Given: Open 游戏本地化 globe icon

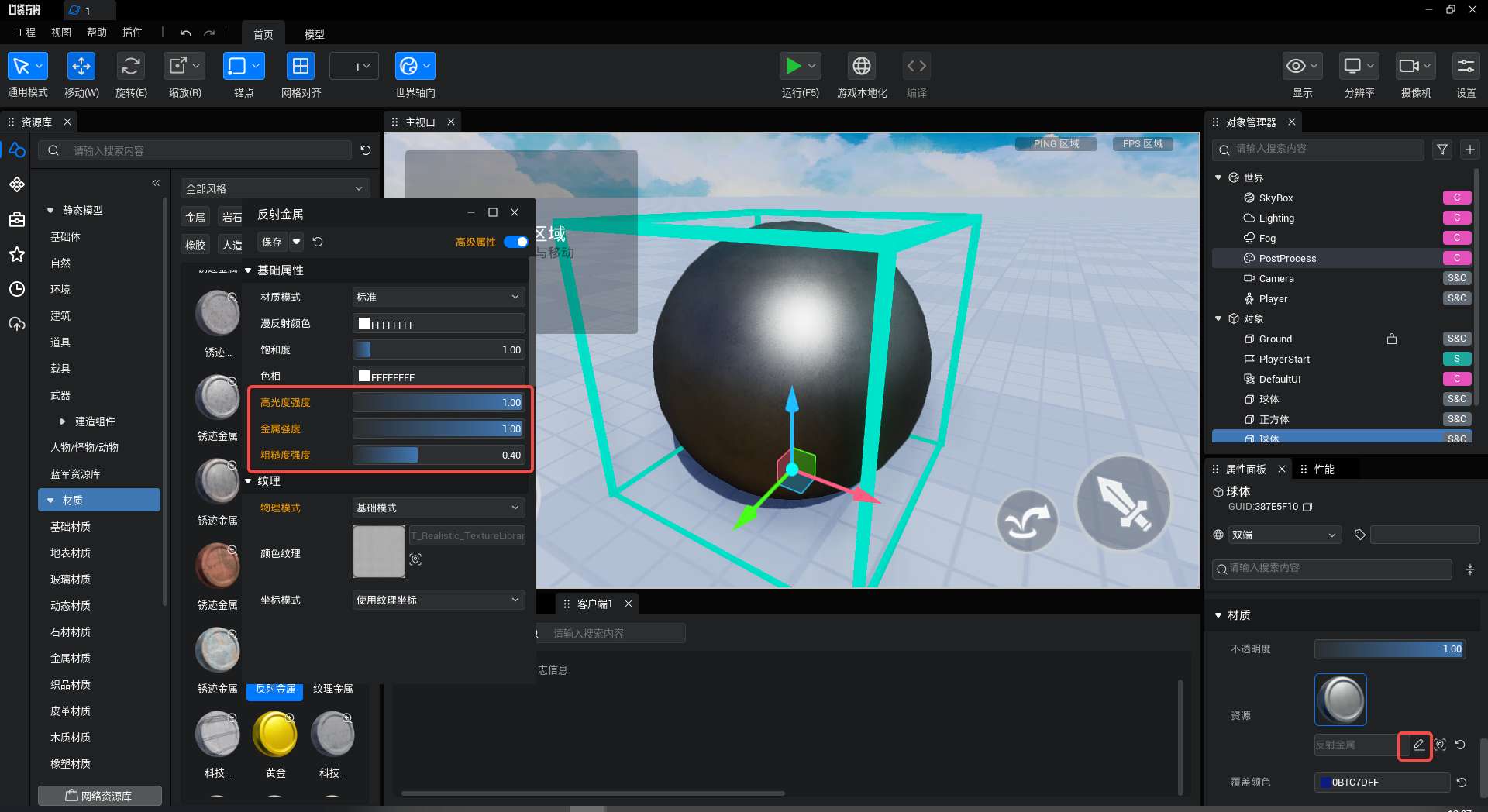Looking at the screenshot, I should click(862, 67).
